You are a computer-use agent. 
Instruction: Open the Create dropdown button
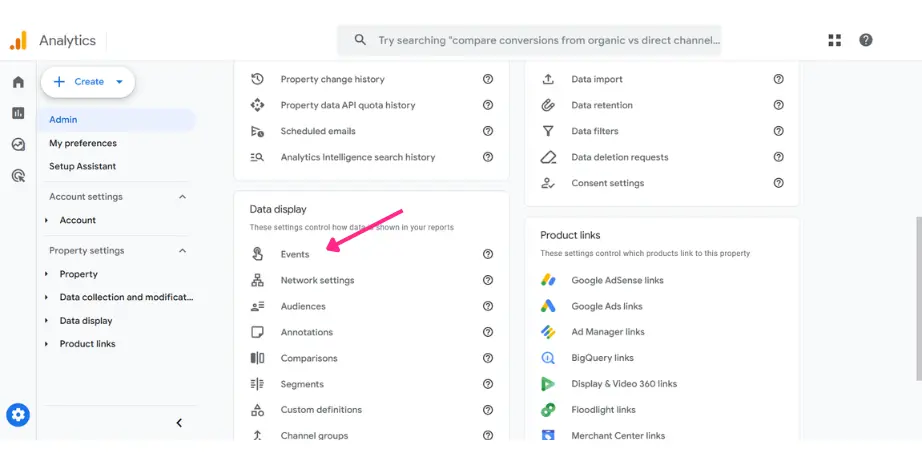[88, 82]
